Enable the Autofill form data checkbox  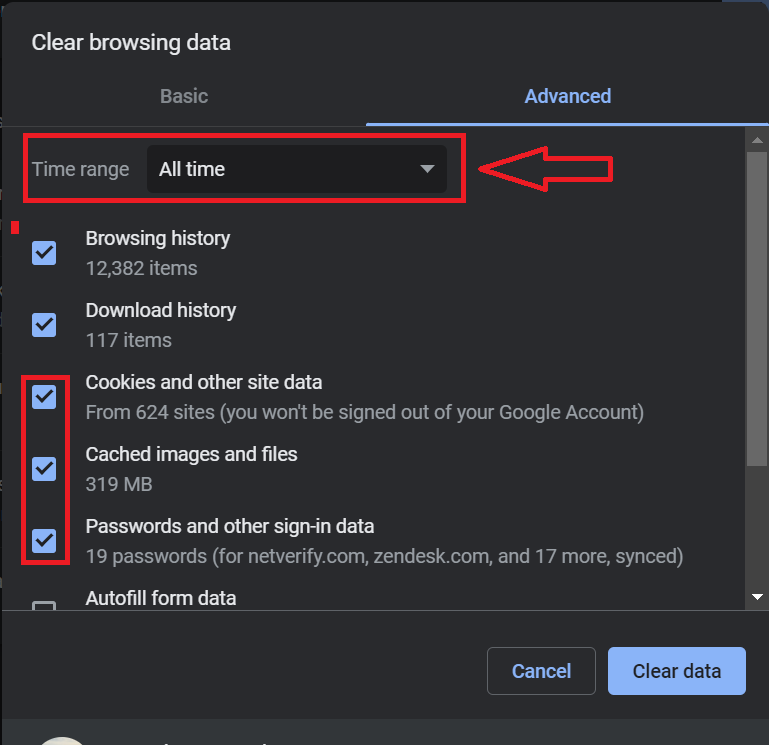44,604
